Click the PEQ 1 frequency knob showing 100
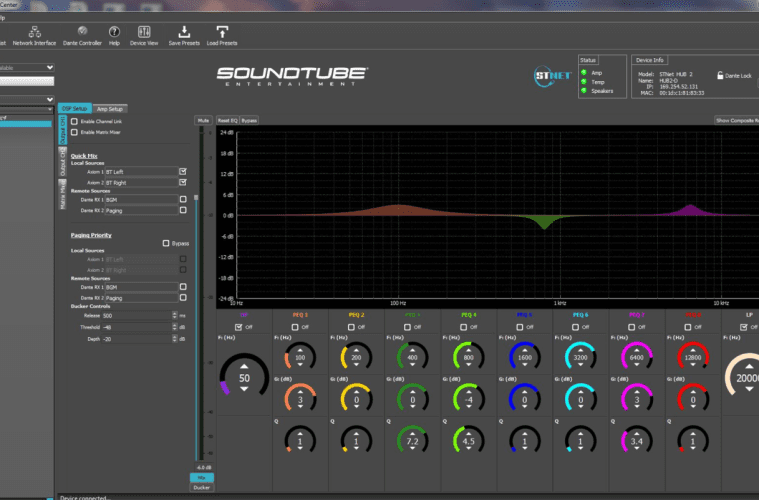The image size is (759, 500). pos(300,357)
